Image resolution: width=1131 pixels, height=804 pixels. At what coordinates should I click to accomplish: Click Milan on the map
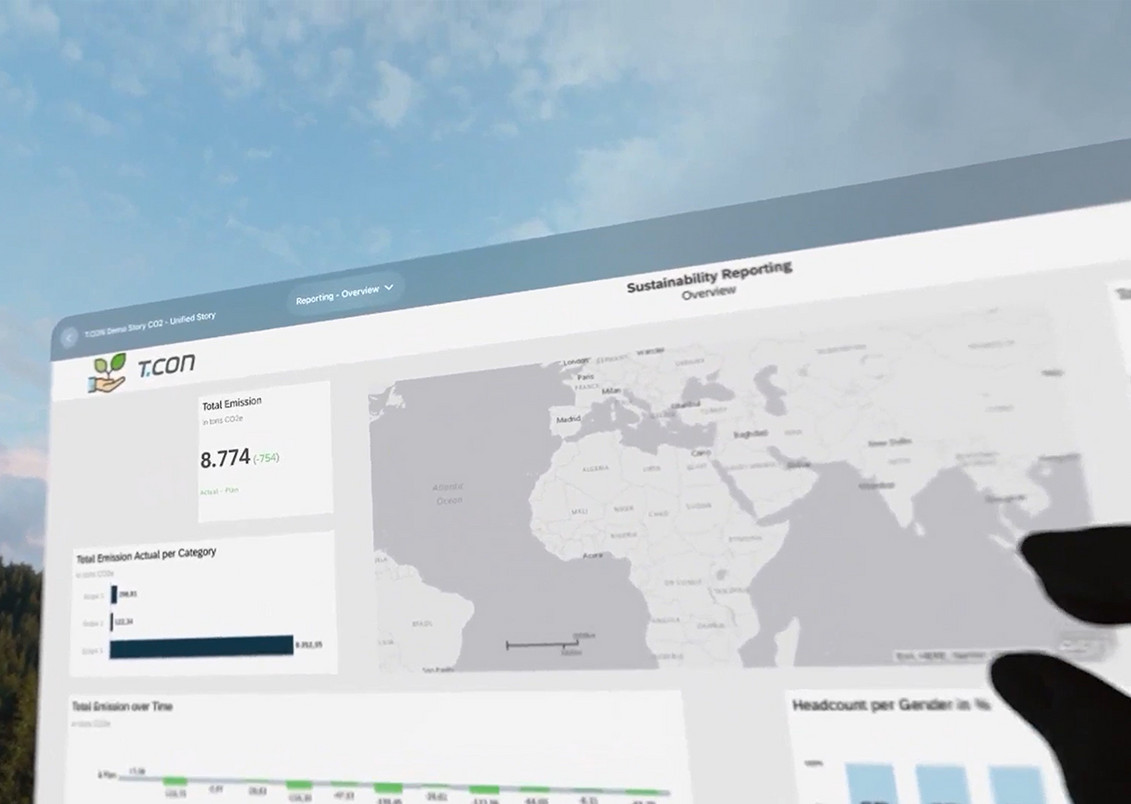point(611,390)
